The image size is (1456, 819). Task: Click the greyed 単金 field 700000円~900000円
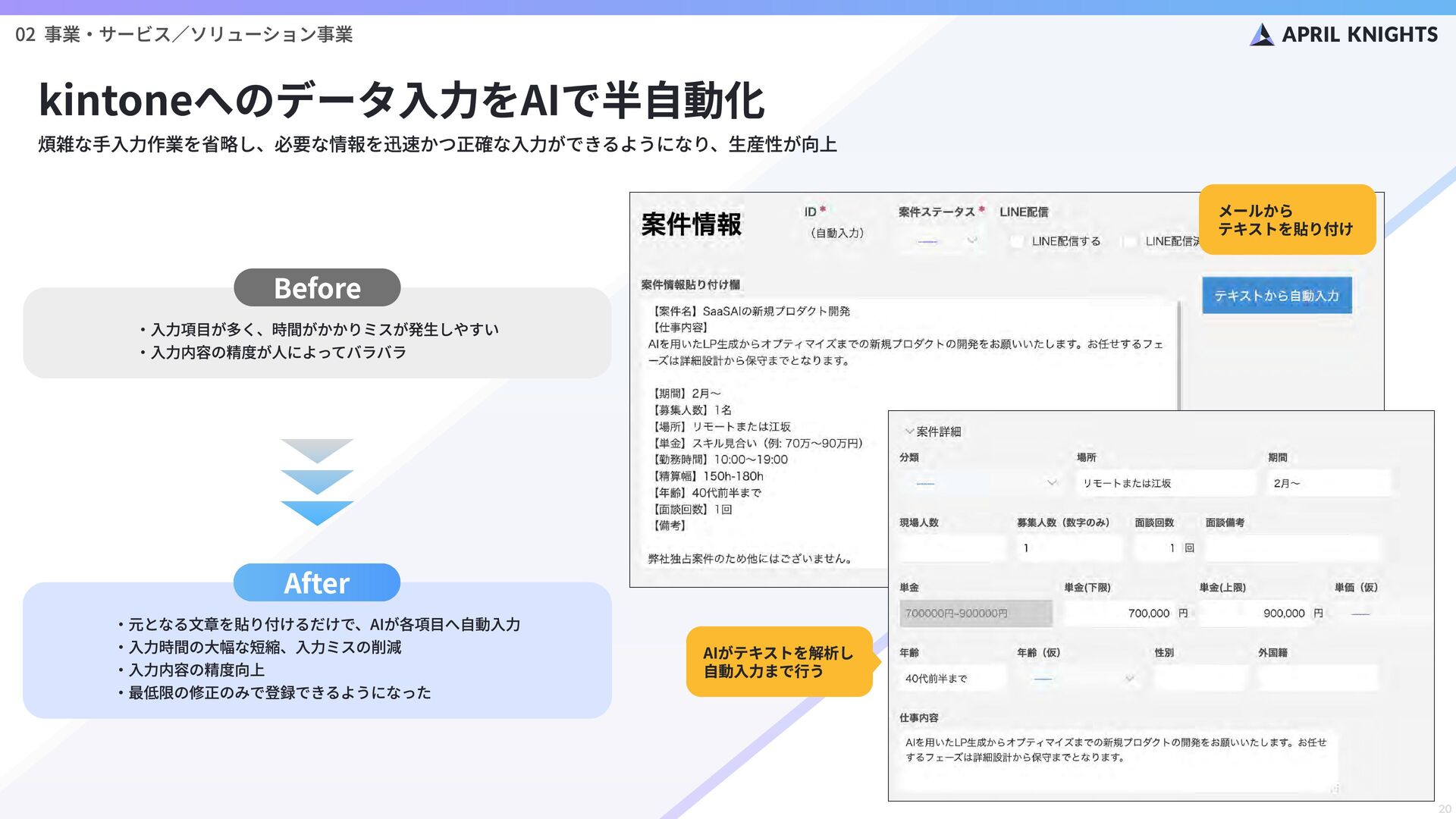[976, 613]
